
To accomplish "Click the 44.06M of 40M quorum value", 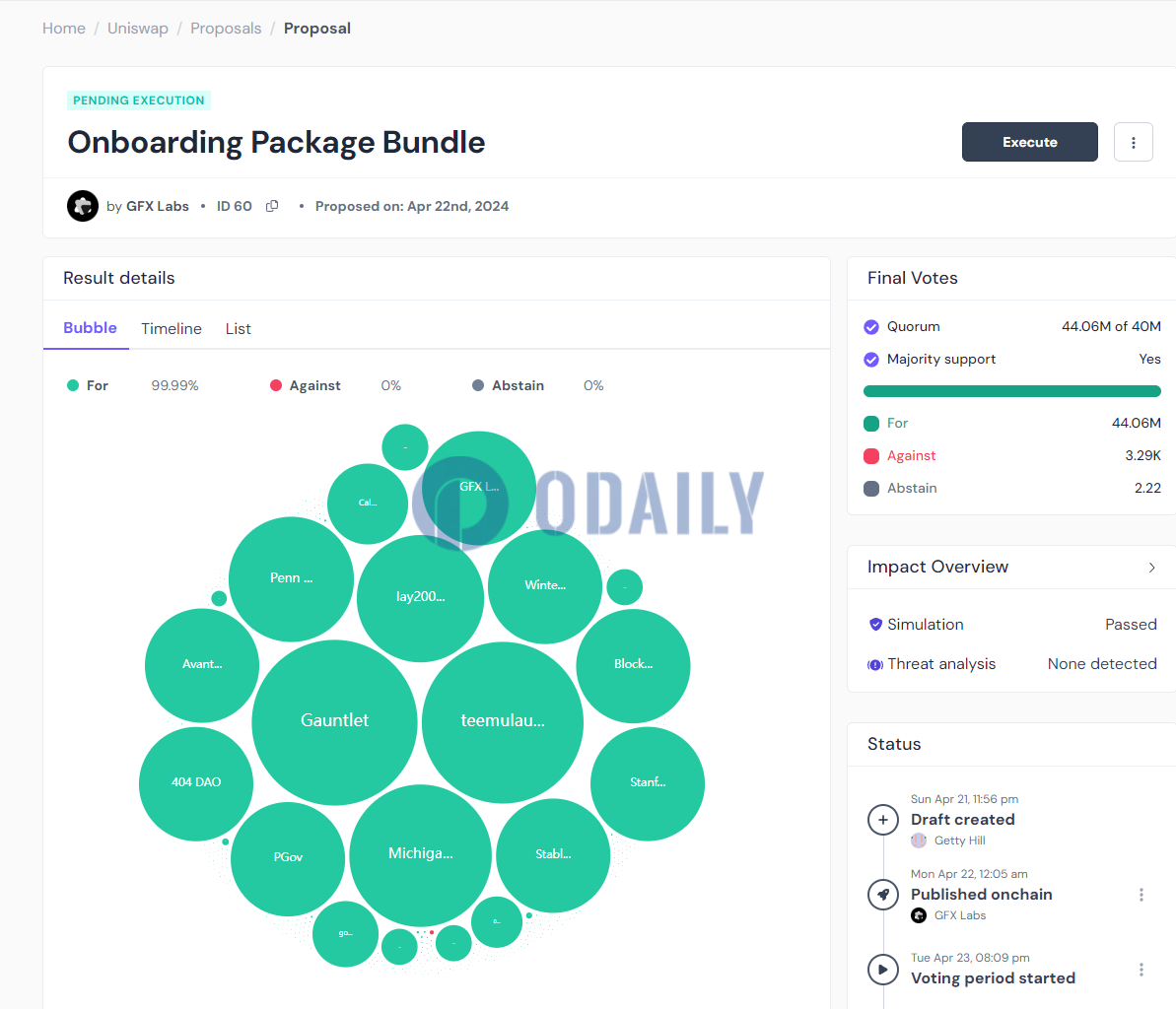I will (1111, 327).
